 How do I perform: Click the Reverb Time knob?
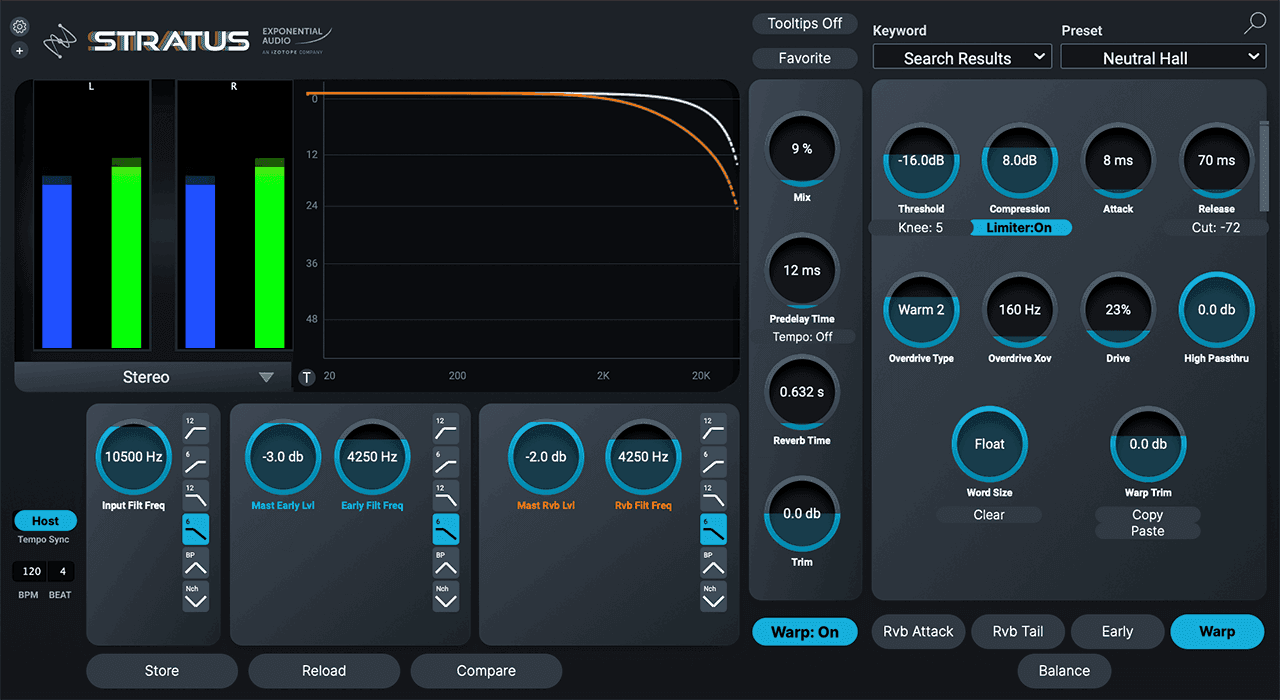coord(802,392)
